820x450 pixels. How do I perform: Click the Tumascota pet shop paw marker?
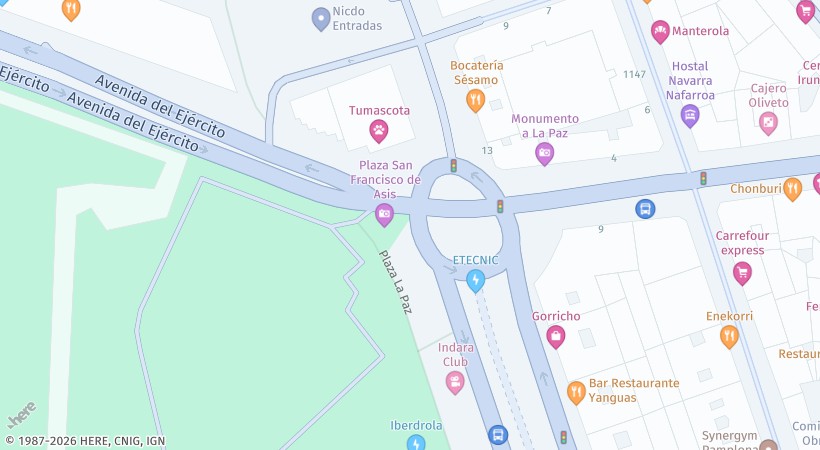379,131
